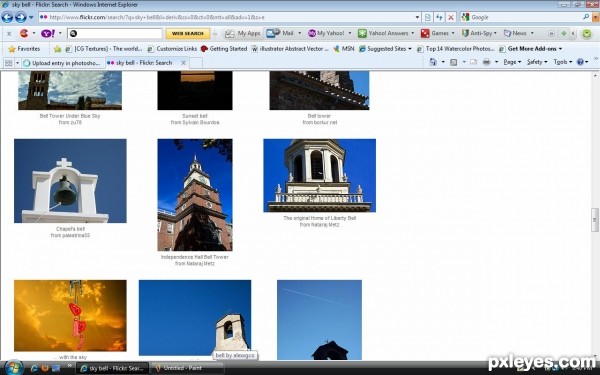Open Top 14 Watercolor Photos favorite
600x375 pixels.
[x=455, y=49]
